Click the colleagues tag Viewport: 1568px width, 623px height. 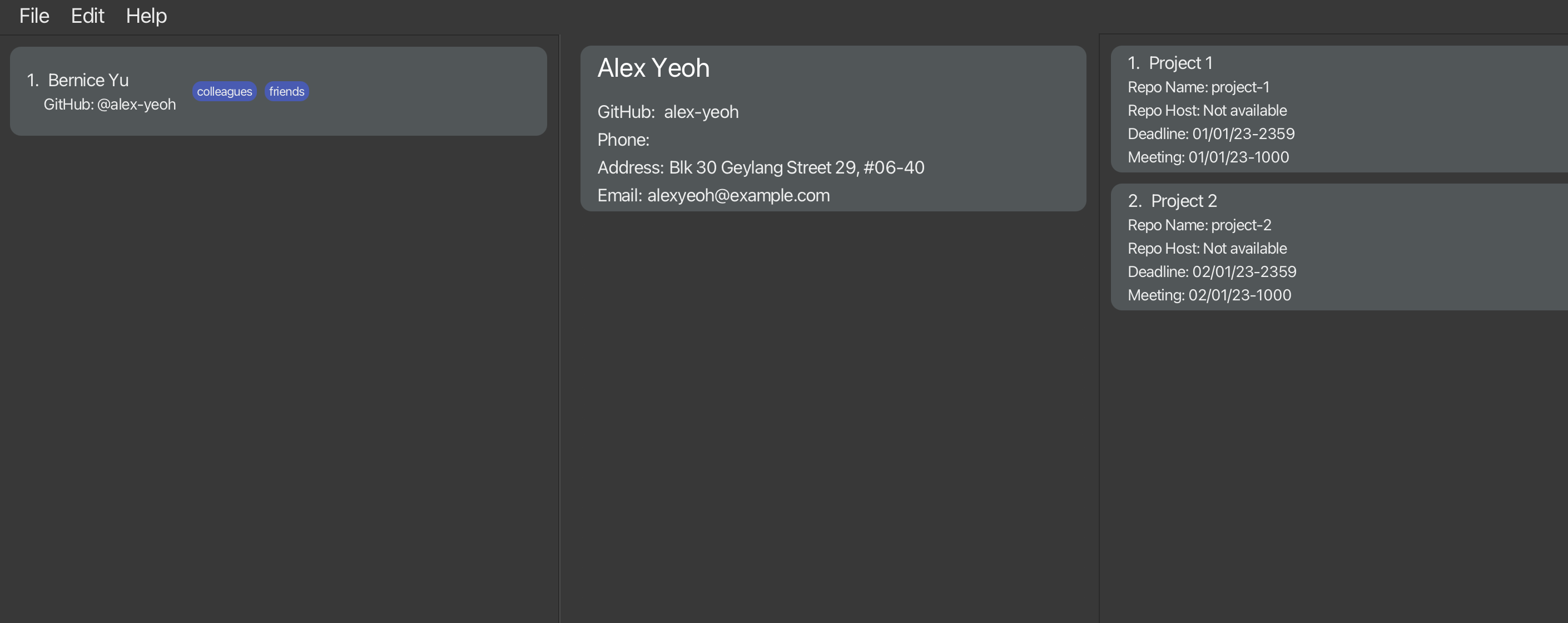(225, 91)
